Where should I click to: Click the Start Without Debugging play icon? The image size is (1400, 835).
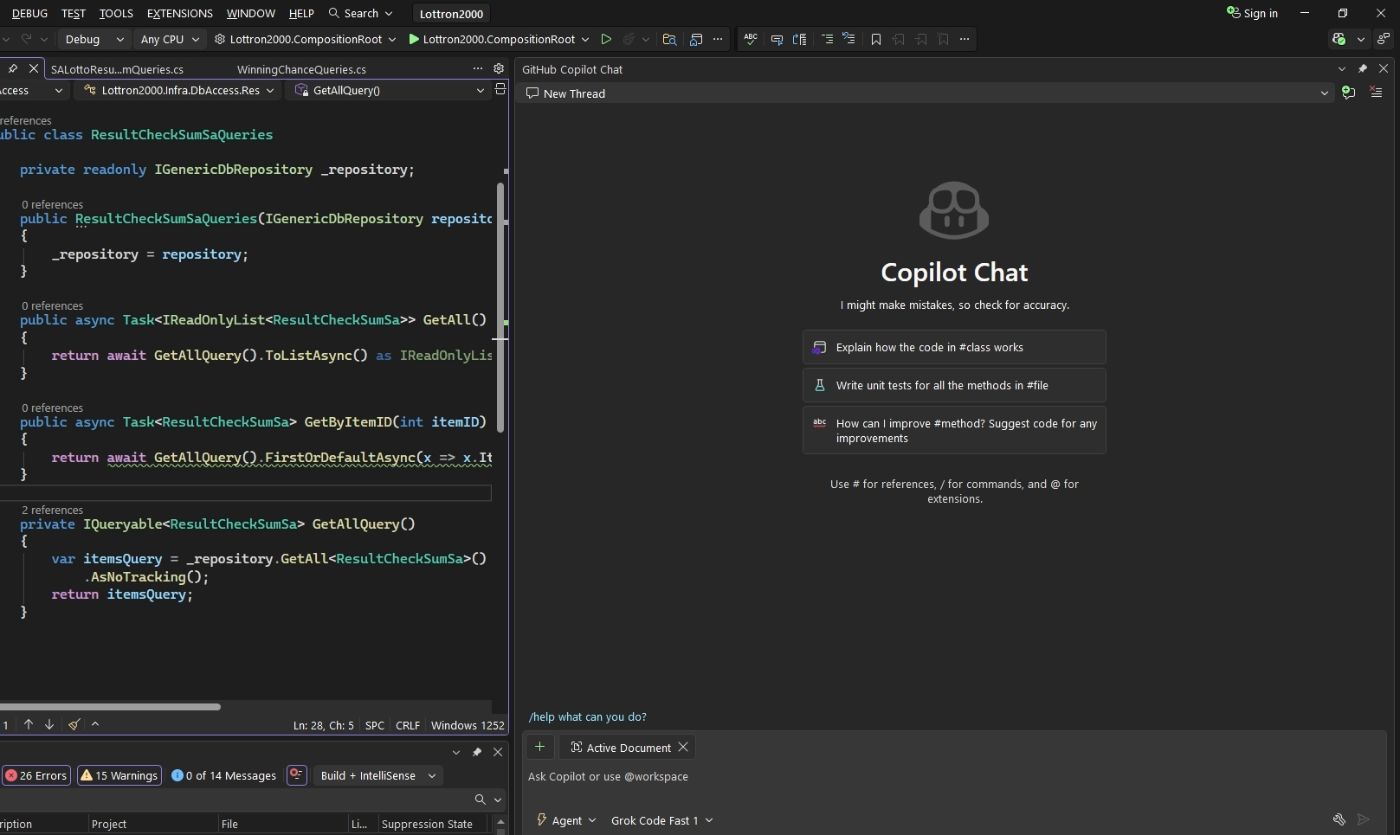click(606, 39)
